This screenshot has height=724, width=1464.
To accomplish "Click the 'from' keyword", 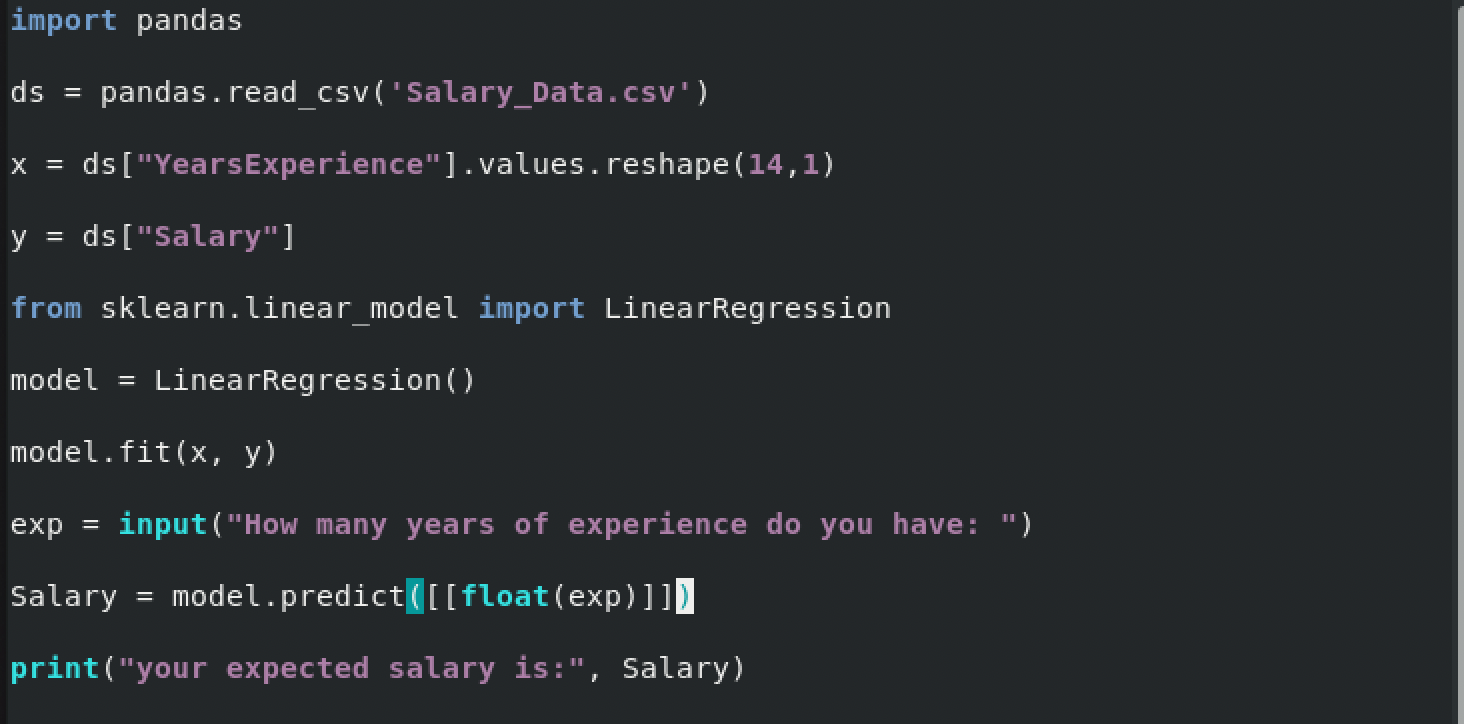I will coord(46,309).
